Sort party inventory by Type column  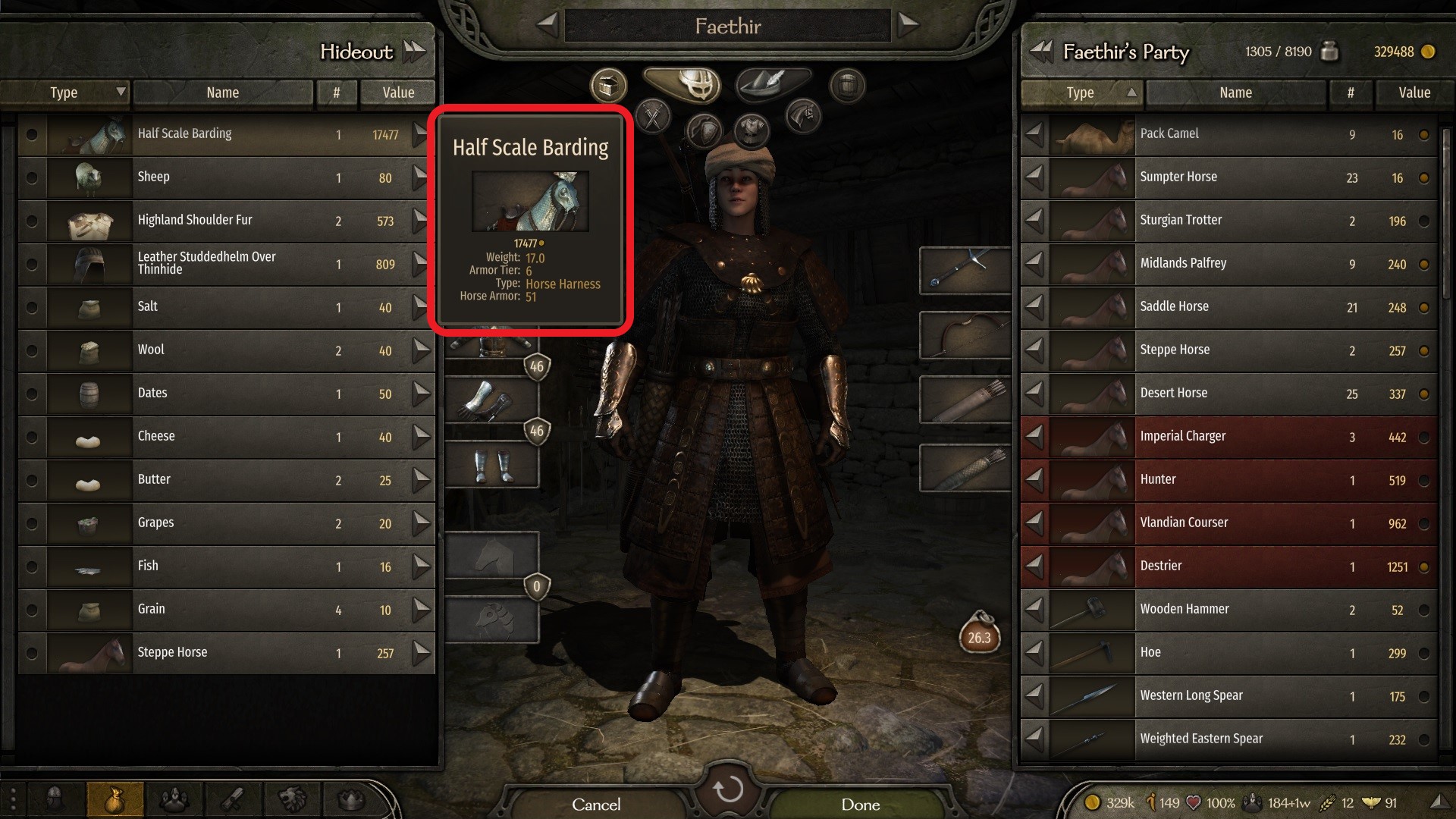coord(1081,93)
